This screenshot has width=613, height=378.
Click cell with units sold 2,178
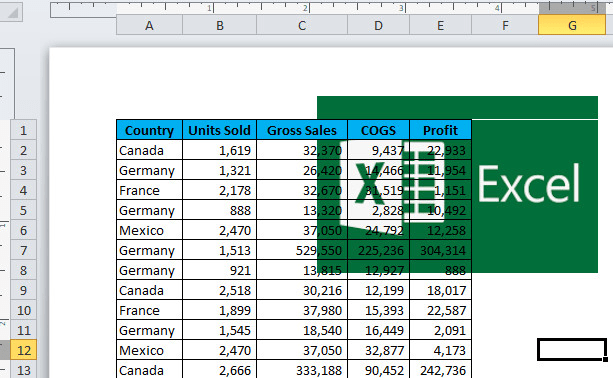(x=219, y=190)
